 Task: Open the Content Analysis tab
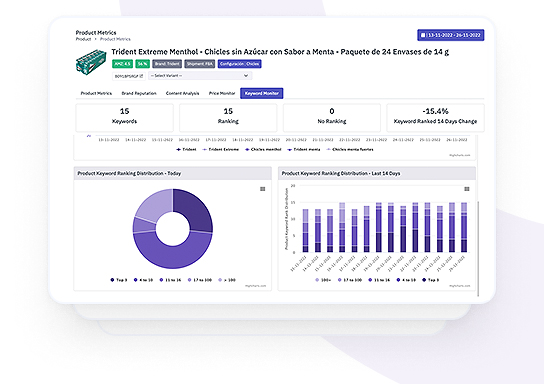click(182, 93)
